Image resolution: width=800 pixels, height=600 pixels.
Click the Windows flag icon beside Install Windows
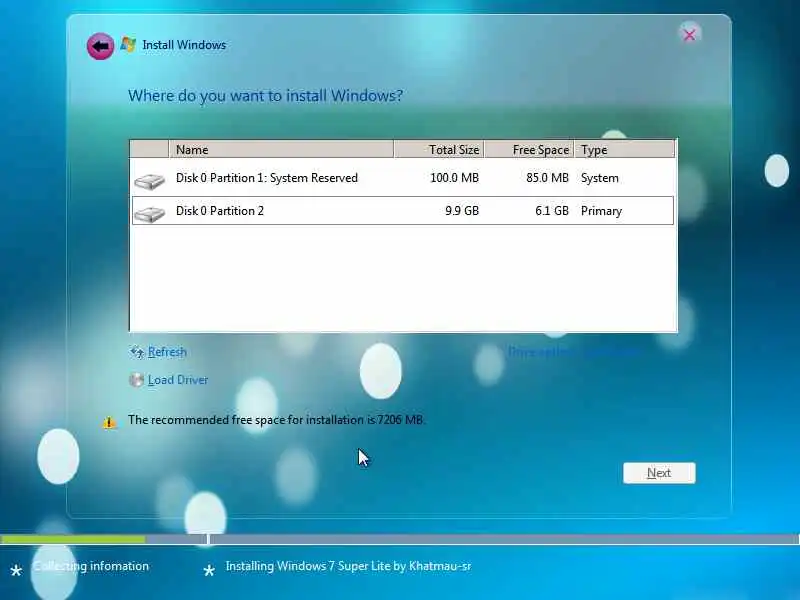coord(128,45)
